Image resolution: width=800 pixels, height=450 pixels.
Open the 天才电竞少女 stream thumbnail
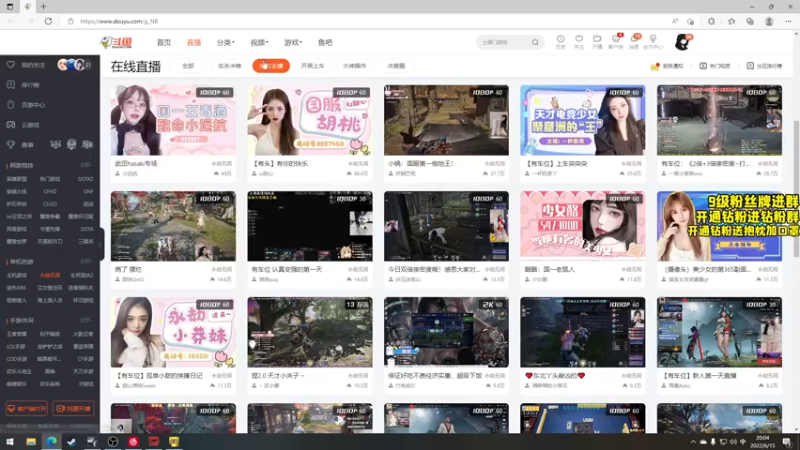583,120
